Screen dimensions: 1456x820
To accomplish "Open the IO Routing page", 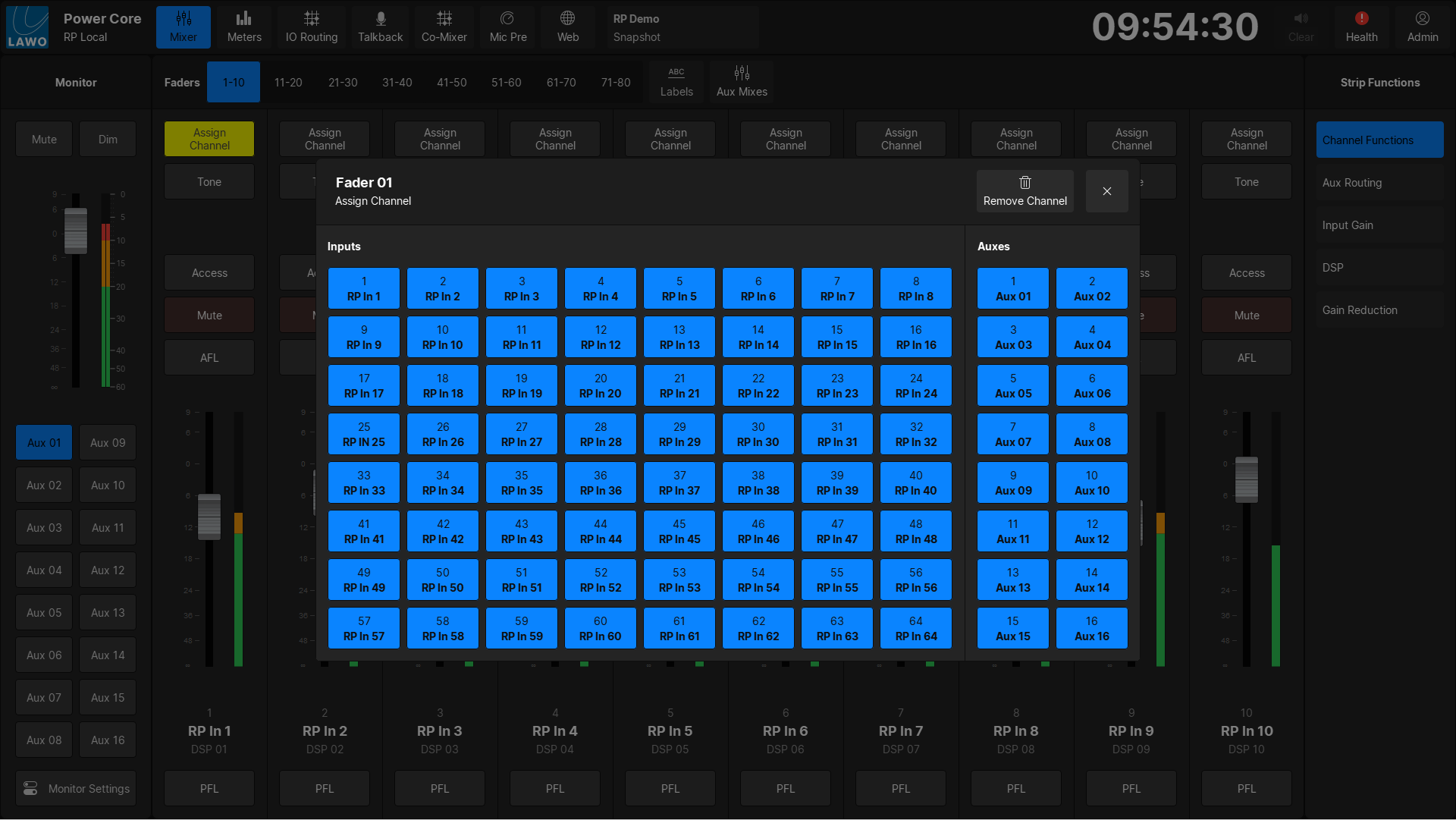I will coord(311,27).
